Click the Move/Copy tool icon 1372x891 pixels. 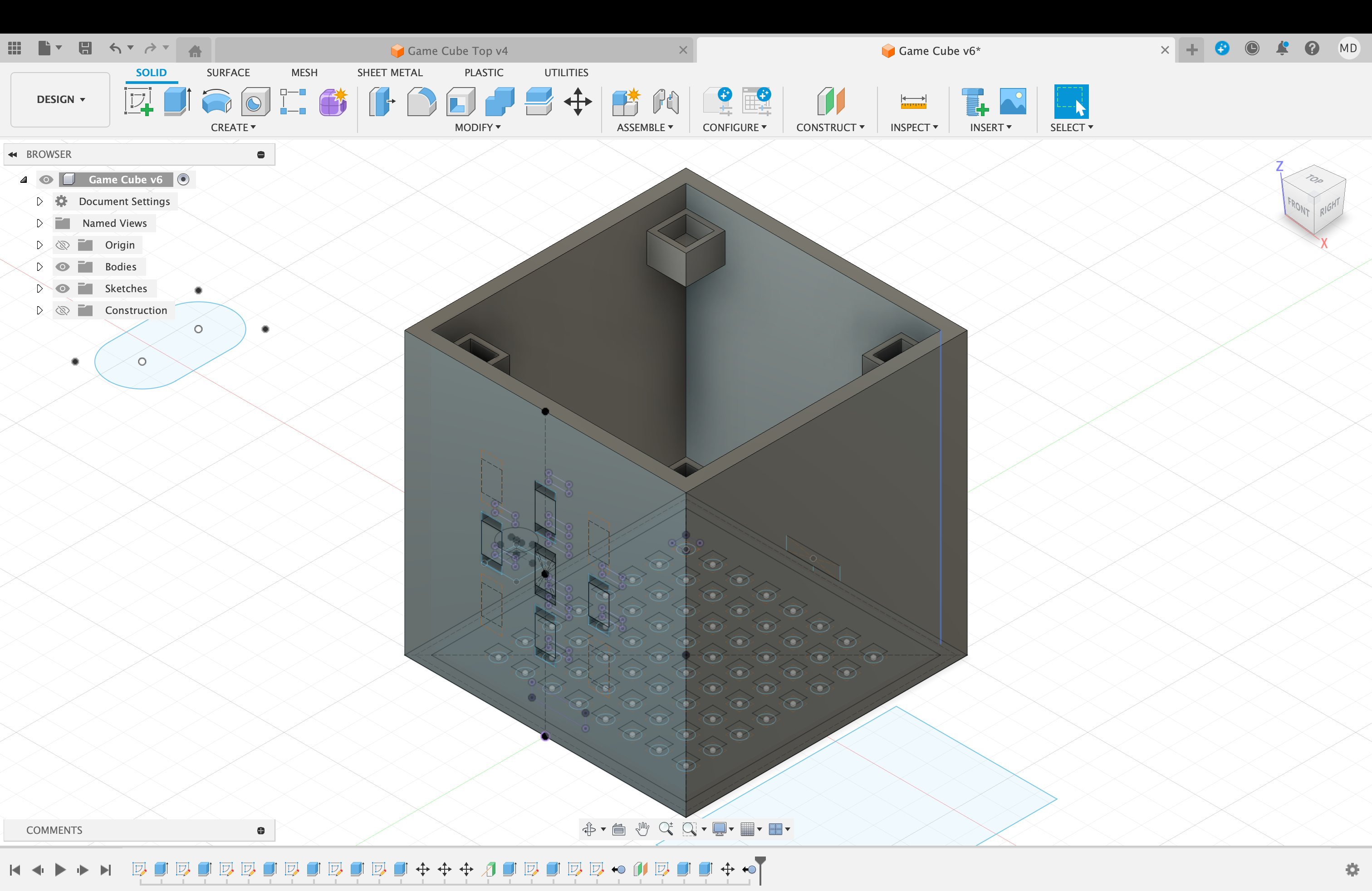click(578, 102)
